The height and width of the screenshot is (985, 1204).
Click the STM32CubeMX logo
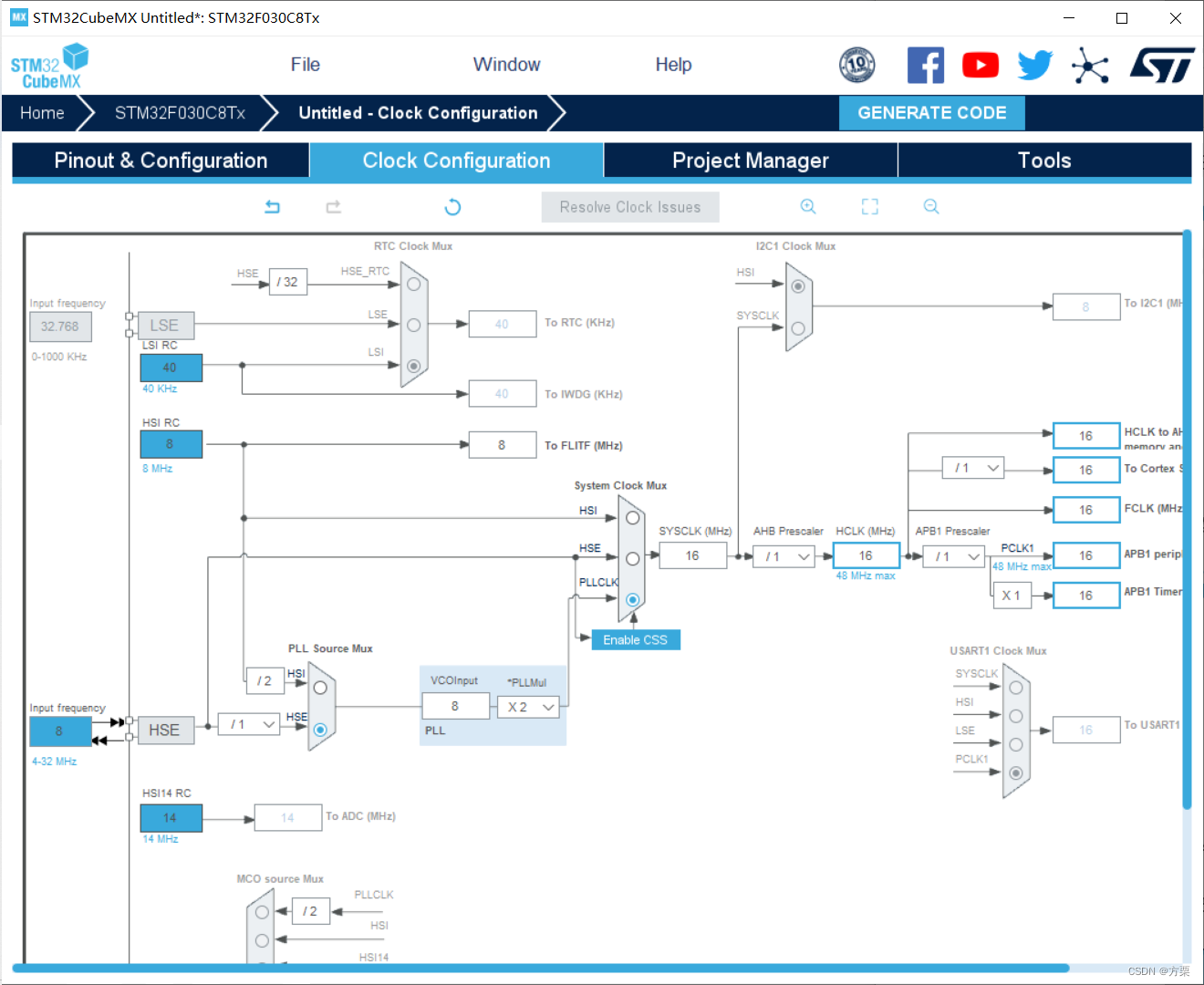50,66
